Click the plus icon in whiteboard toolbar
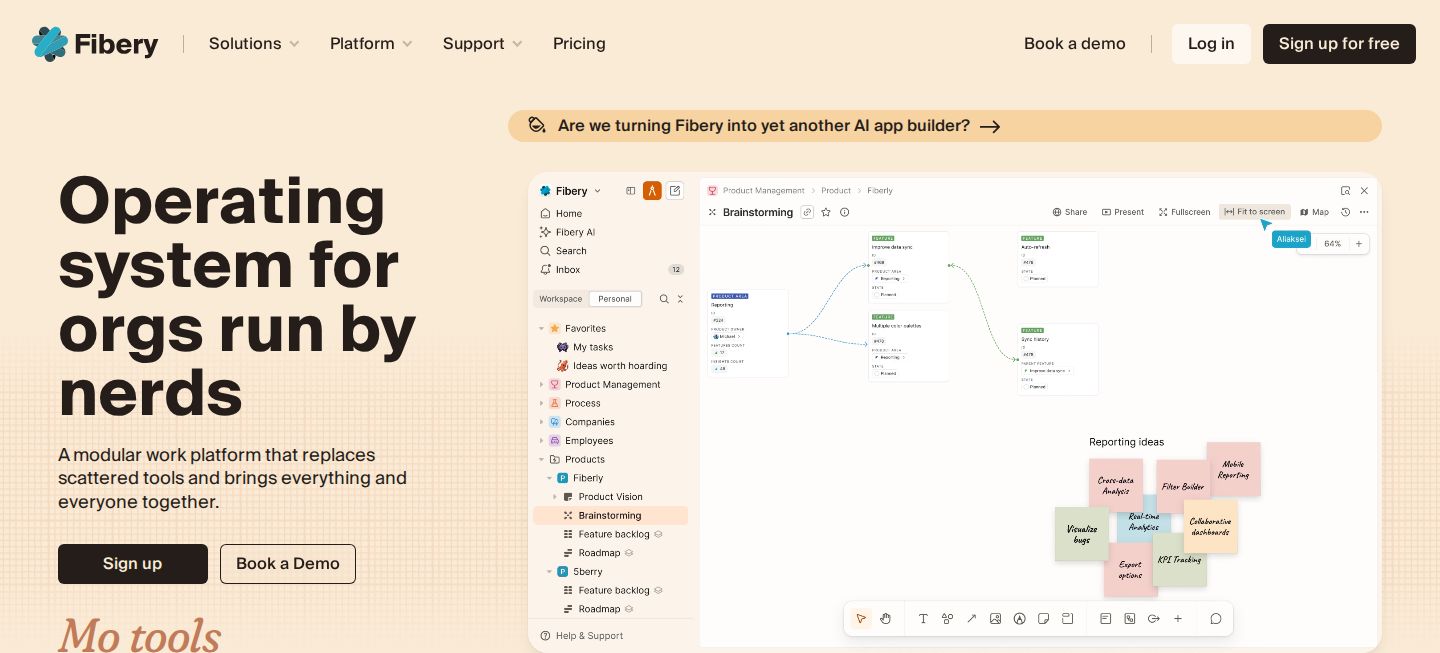Viewport: 1440px width, 653px height. (1178, 619)
